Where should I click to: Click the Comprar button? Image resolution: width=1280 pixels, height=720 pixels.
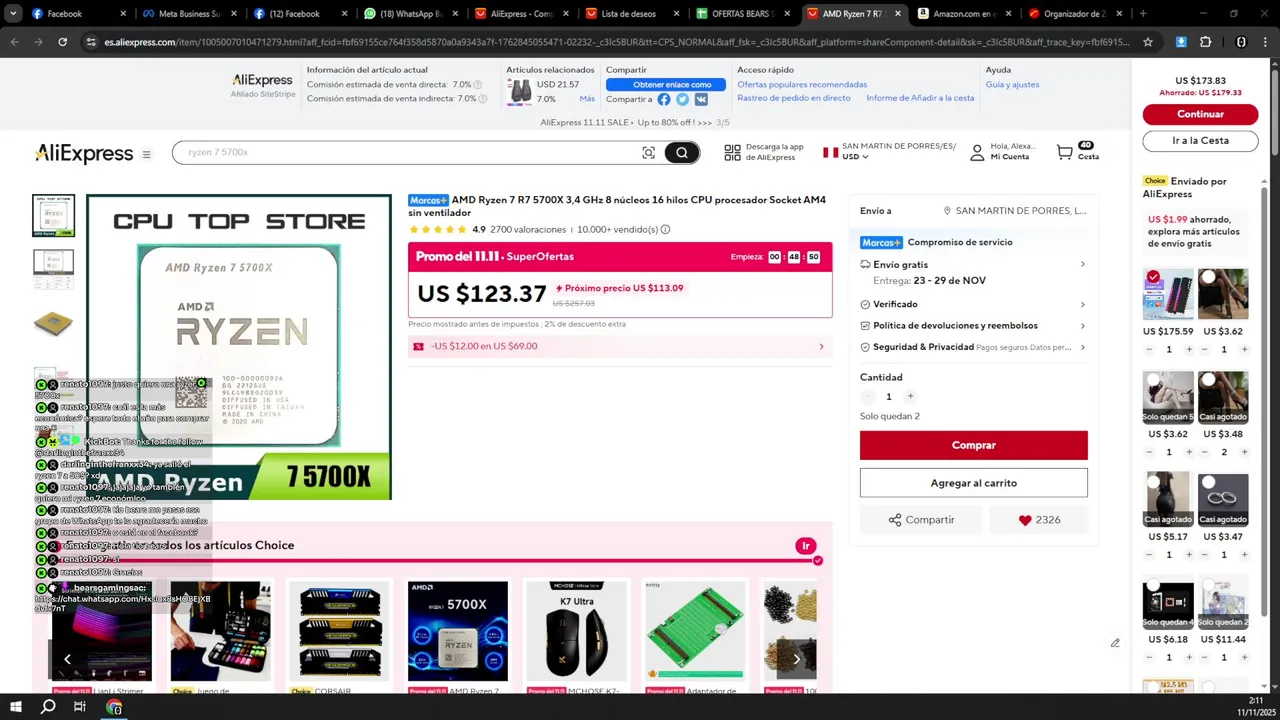click(x=974, y=446)
